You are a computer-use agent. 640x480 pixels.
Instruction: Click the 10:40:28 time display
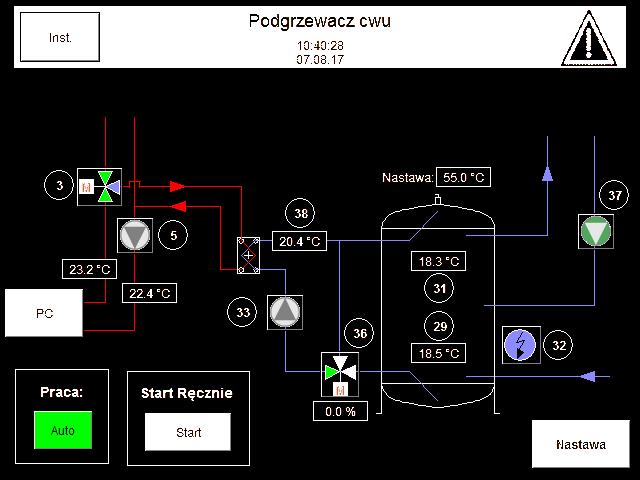[x=320, y=45]
